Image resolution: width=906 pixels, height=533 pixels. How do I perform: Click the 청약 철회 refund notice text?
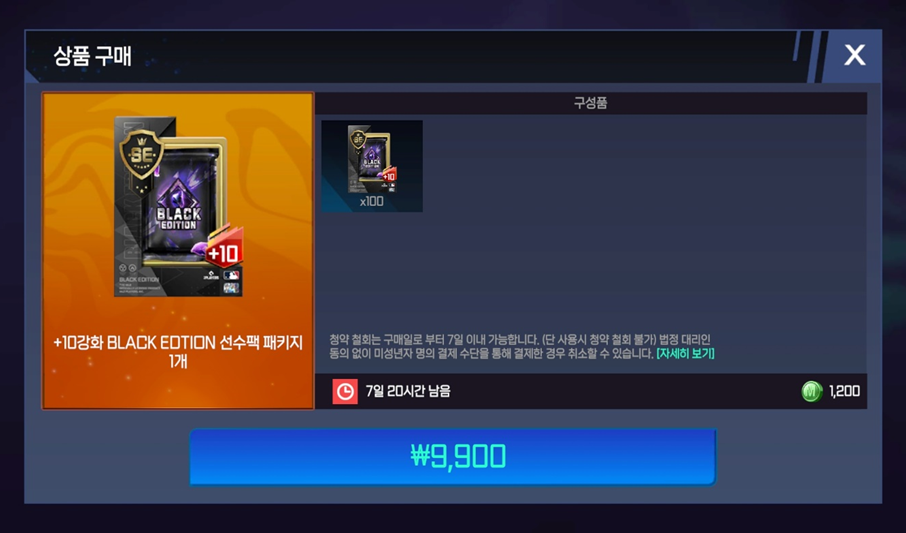(492, 346)
